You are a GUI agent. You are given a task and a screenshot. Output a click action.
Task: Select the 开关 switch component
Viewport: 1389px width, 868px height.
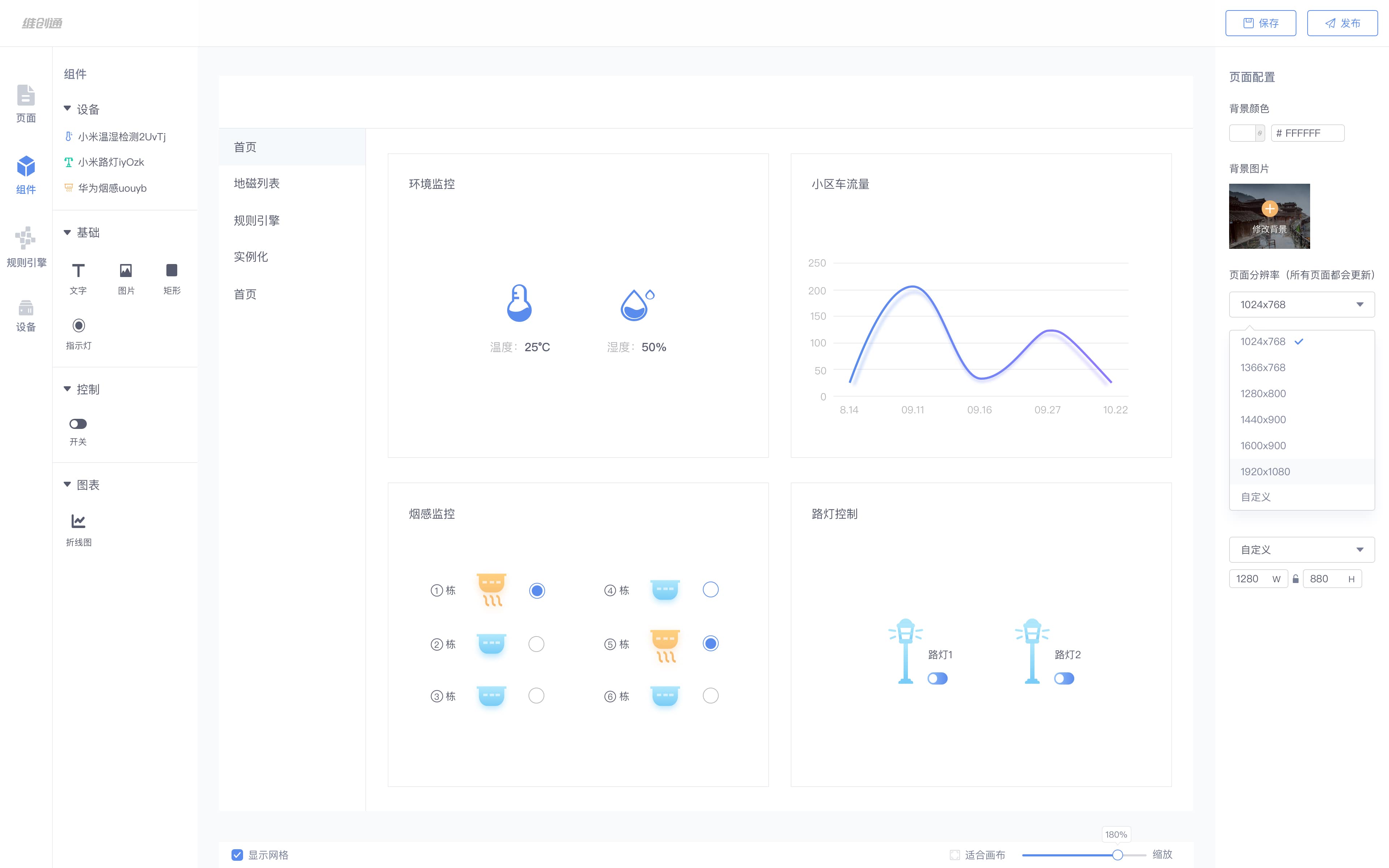(78, 432)
